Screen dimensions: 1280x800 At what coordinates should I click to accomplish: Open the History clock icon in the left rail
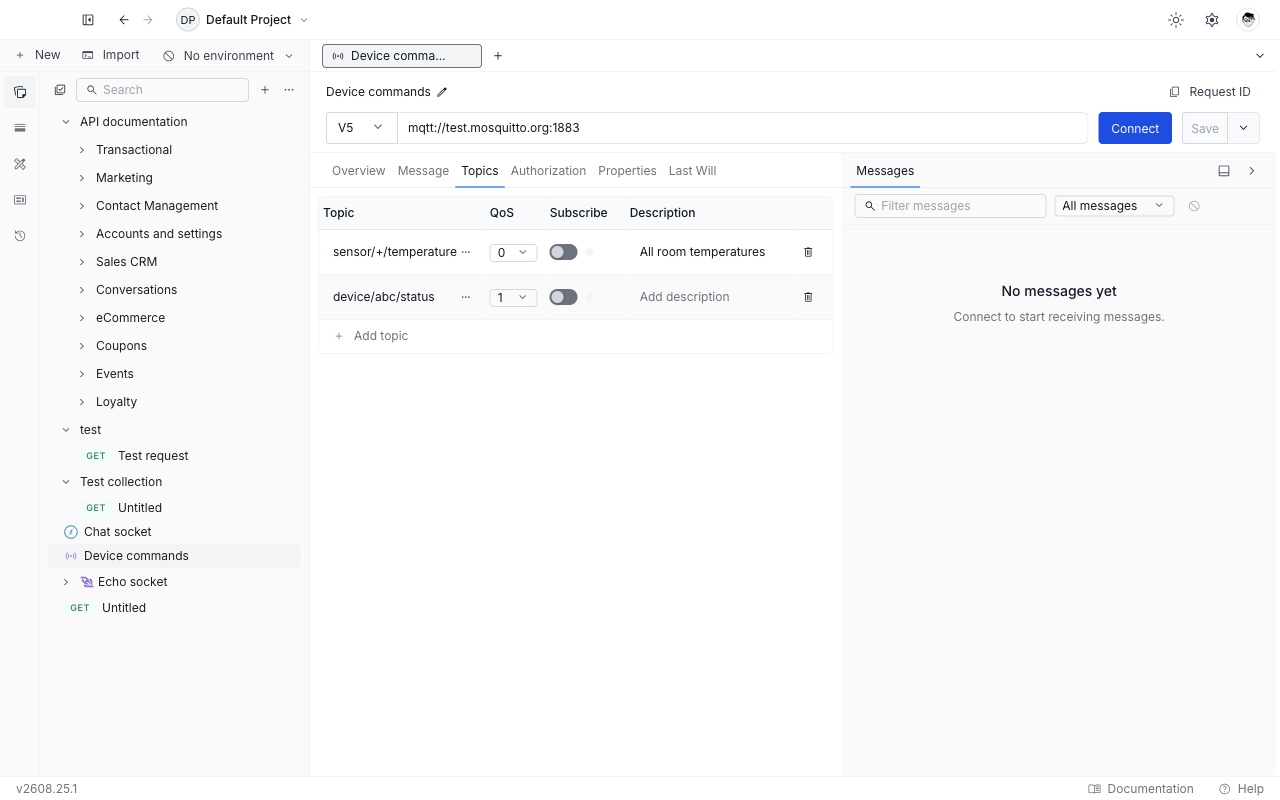[20, 236]
